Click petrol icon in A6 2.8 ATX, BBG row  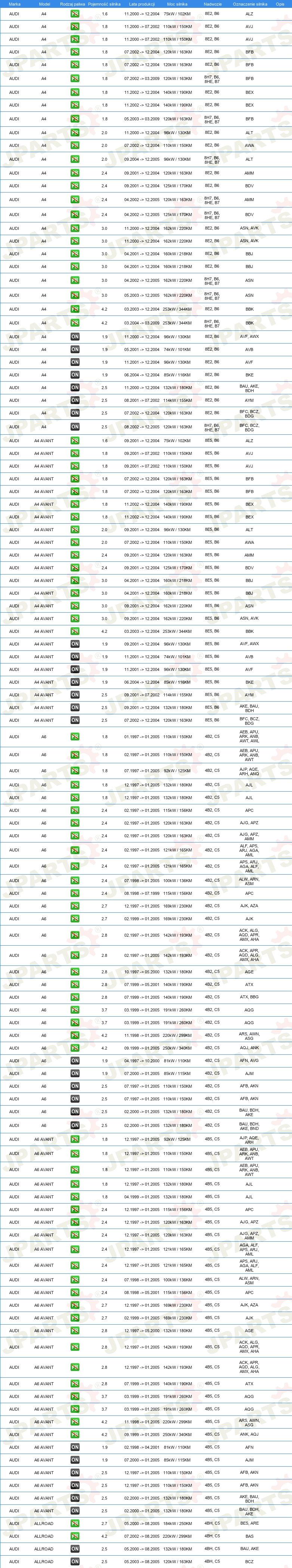click(75, 998)
